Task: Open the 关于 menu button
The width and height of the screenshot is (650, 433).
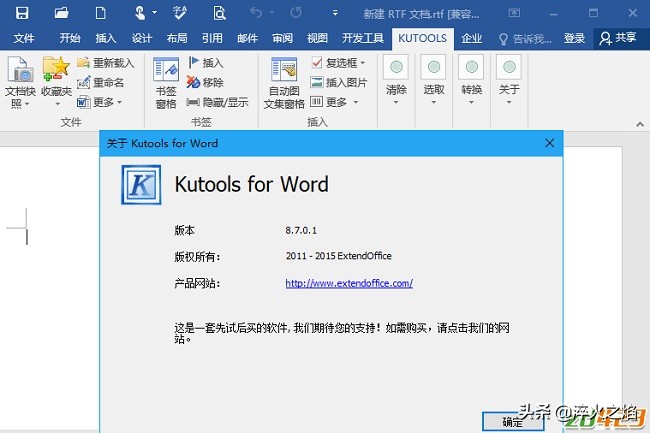Action: 509,80
